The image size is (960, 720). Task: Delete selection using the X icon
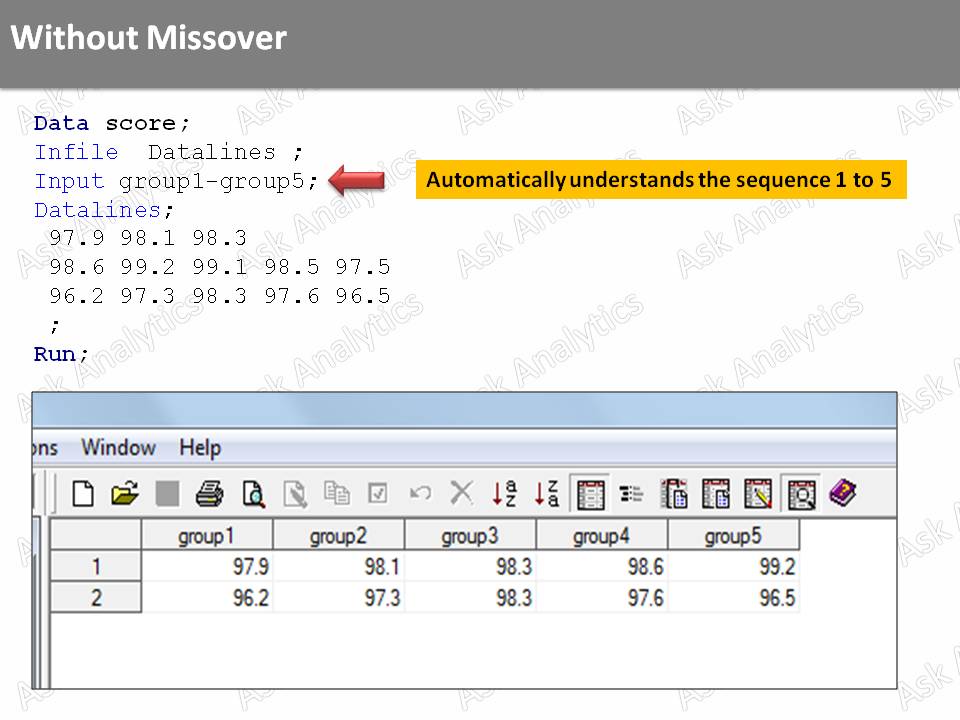[461, 493]
